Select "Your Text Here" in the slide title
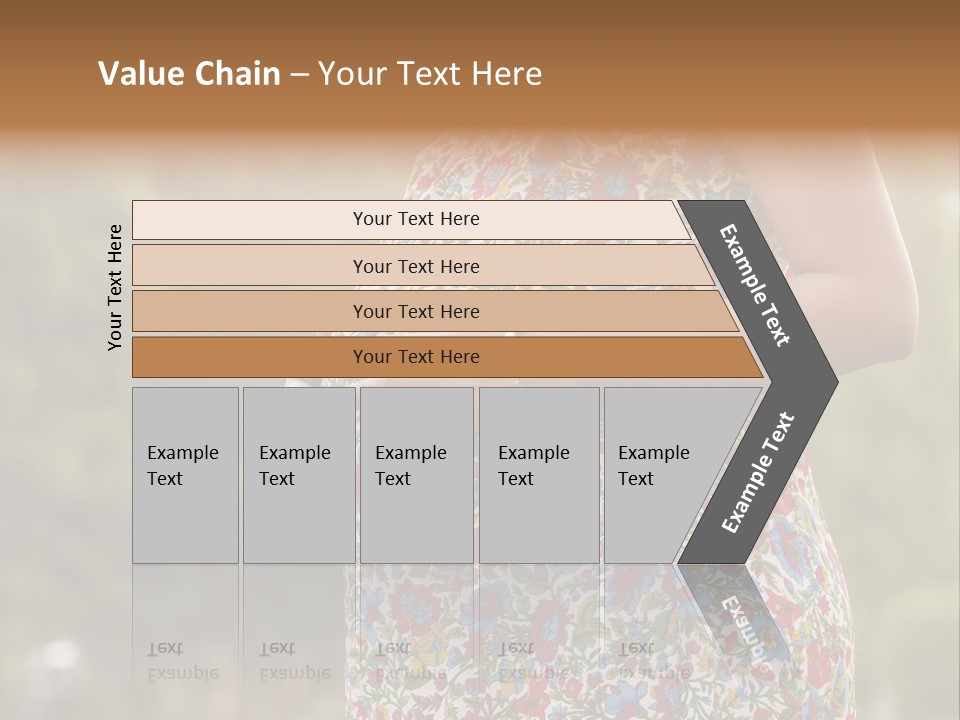The image size is (960, 720). click(x=430, y=74)
